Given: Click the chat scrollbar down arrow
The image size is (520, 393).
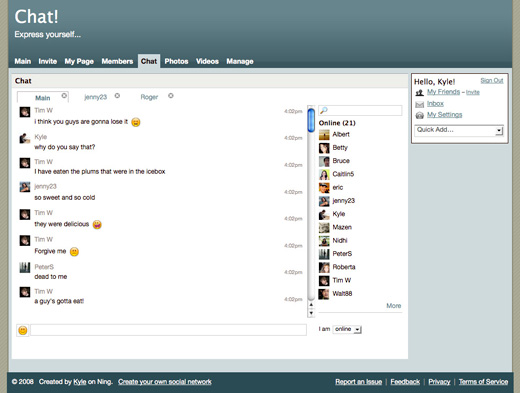Looking at the screenshot, I should pos(311,313).
